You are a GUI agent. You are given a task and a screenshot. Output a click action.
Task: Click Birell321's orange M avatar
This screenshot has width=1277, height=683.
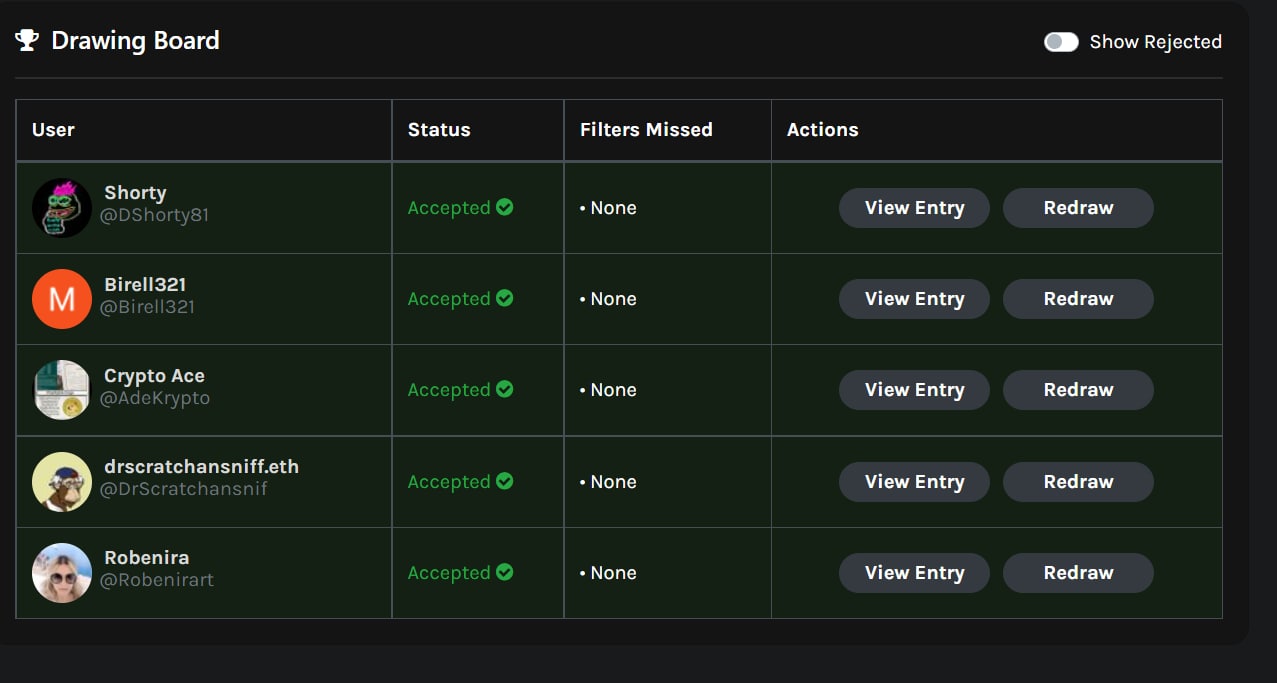click(62, 299)
